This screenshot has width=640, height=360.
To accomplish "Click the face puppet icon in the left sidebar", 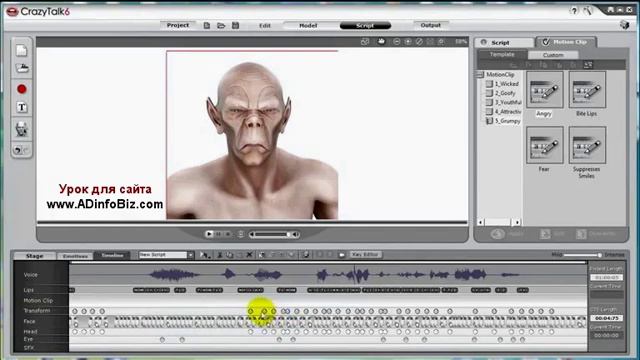I will click(22, 129).
